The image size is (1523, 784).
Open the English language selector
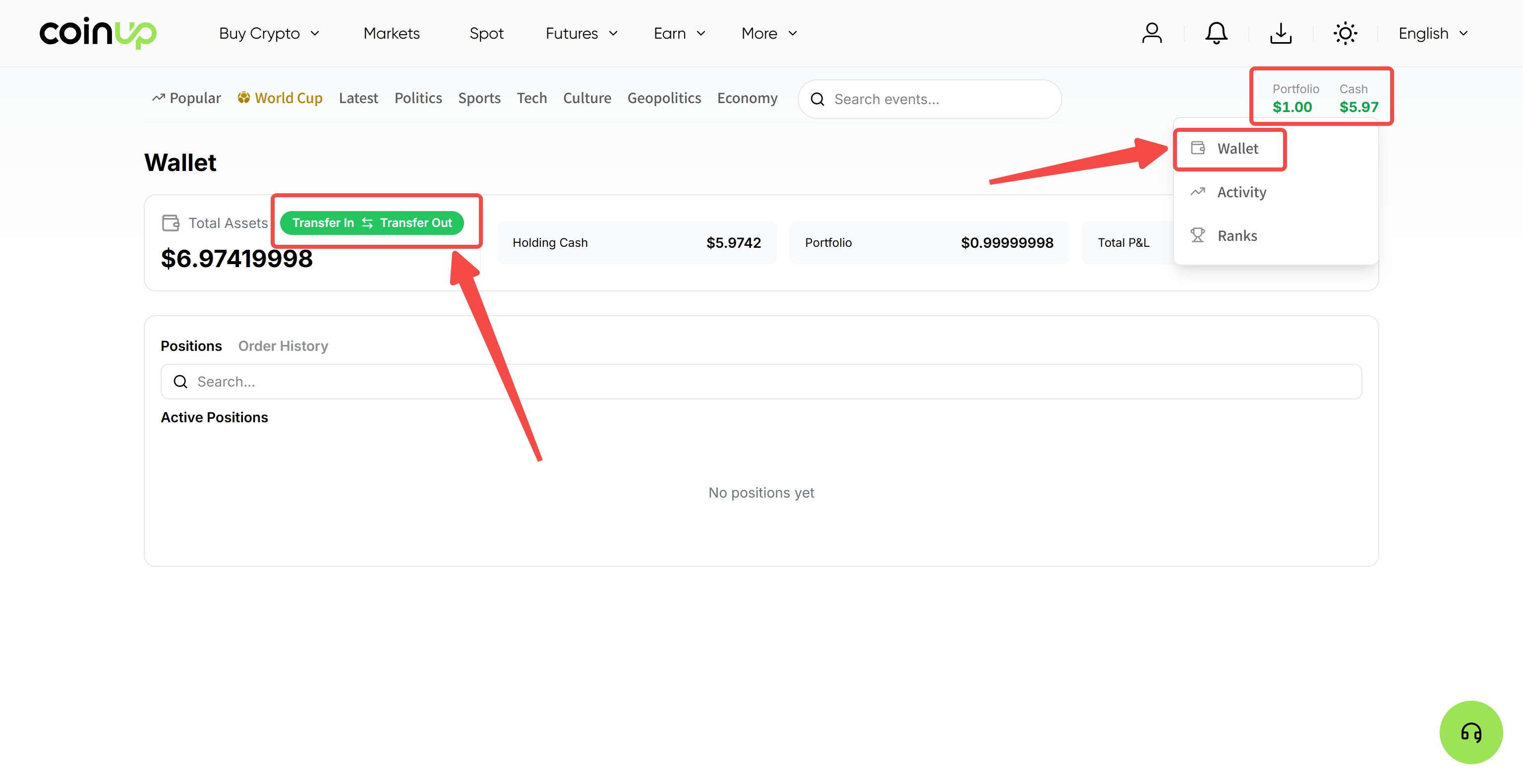(x=1433, y=33)
